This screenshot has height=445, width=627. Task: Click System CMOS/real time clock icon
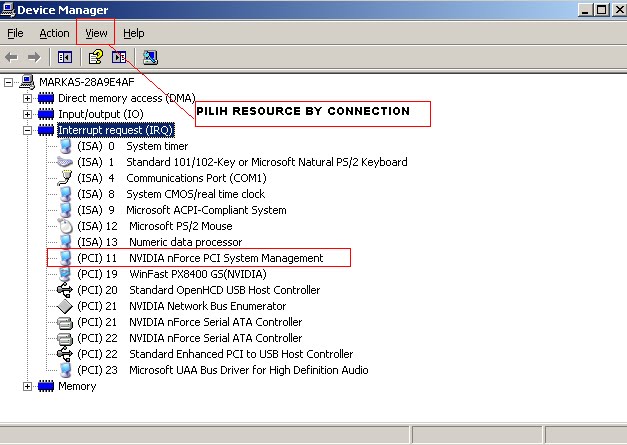pos(65,194)
